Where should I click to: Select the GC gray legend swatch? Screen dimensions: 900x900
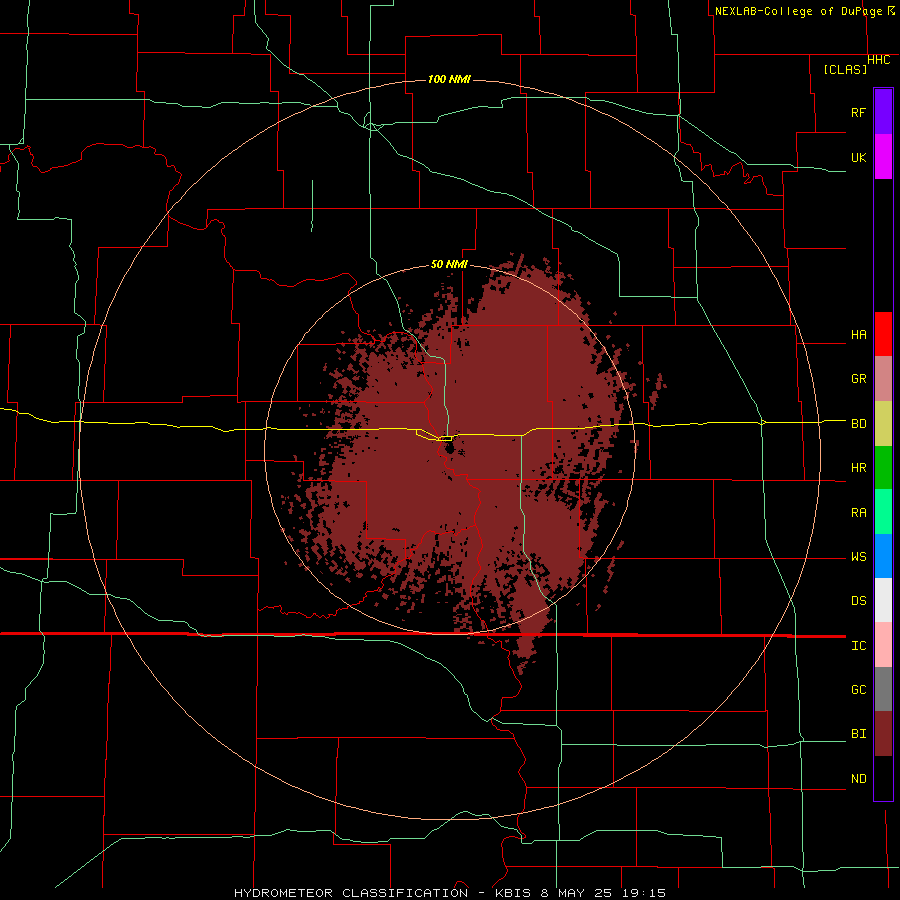click(x=883, y=689)
